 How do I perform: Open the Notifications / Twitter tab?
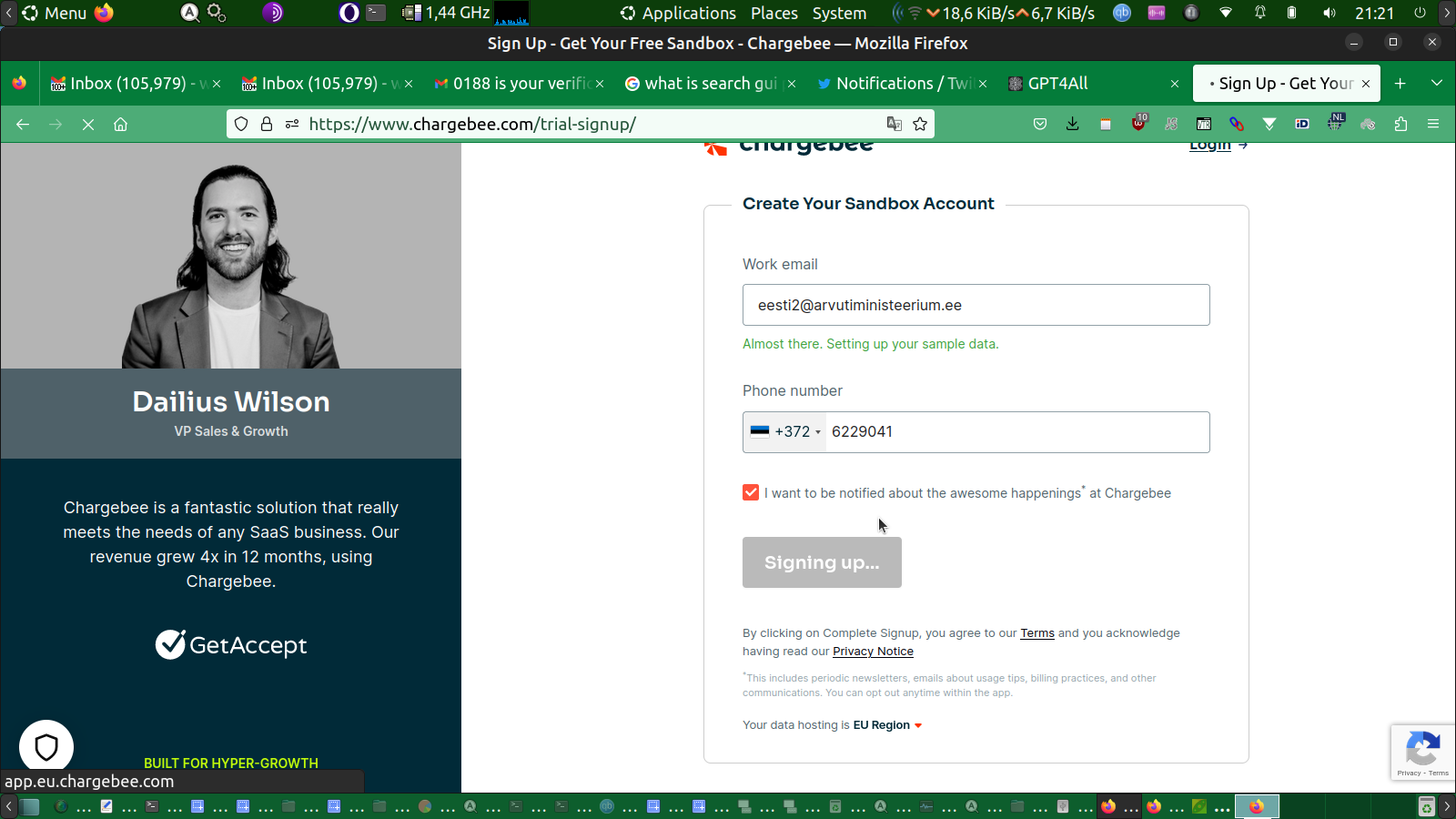902,84
